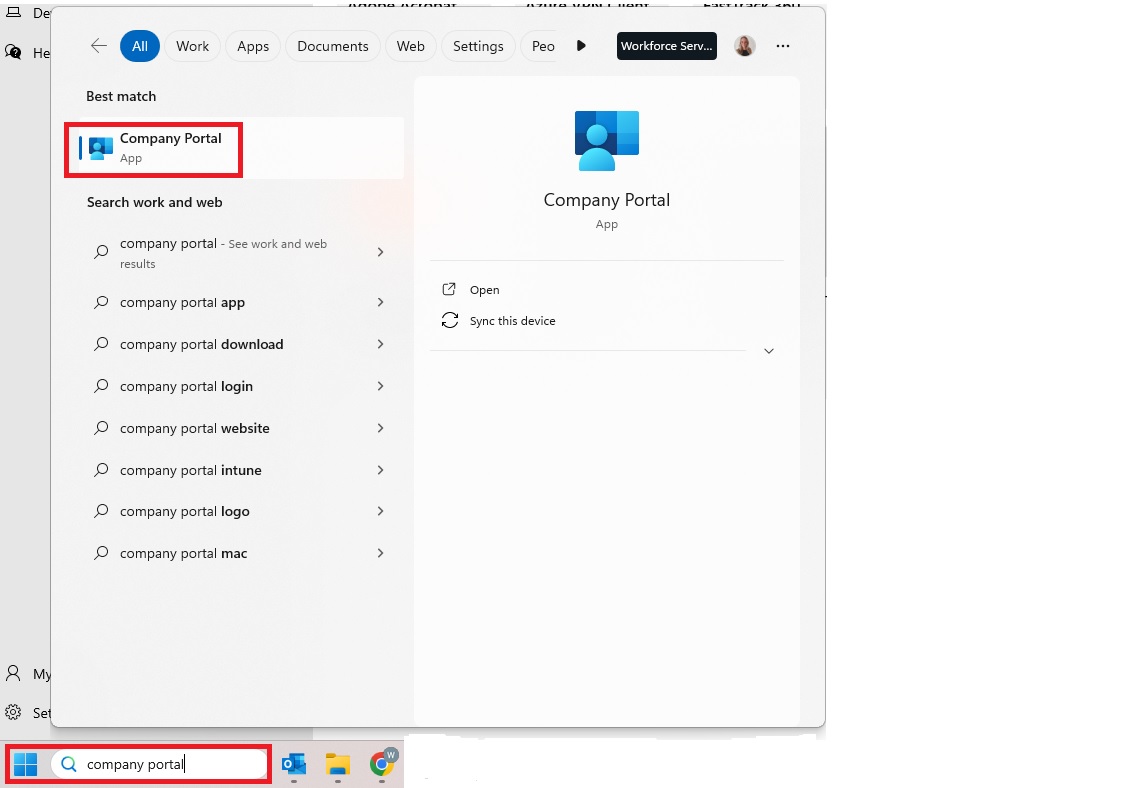1131x788 pixels.
Task: Click the Company Portal icon in best match
Action: [x=101, y=148]
